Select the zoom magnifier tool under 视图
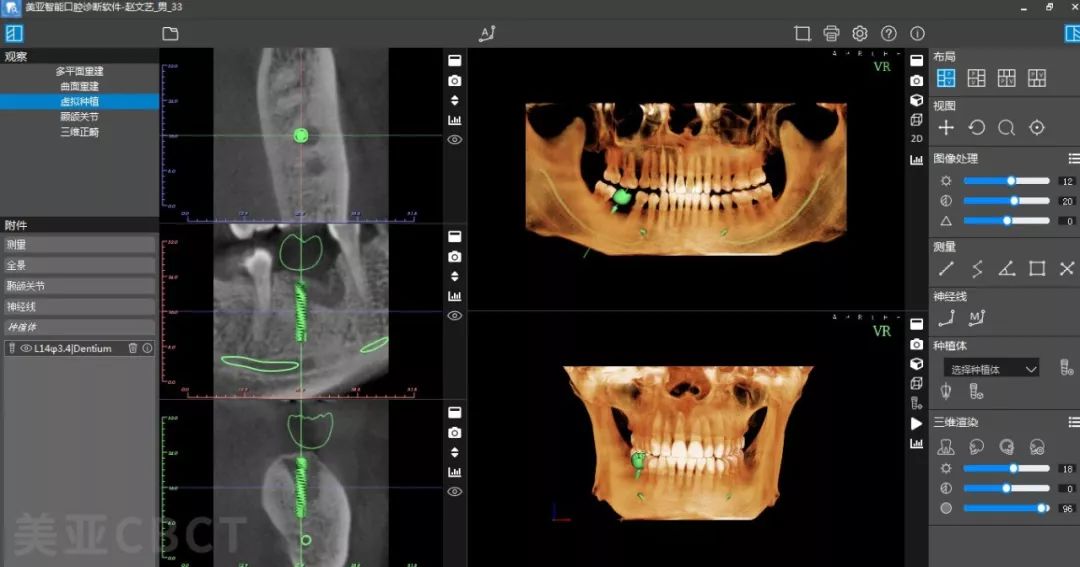Screen dimensions: 1080x567 click(1006, 128)
